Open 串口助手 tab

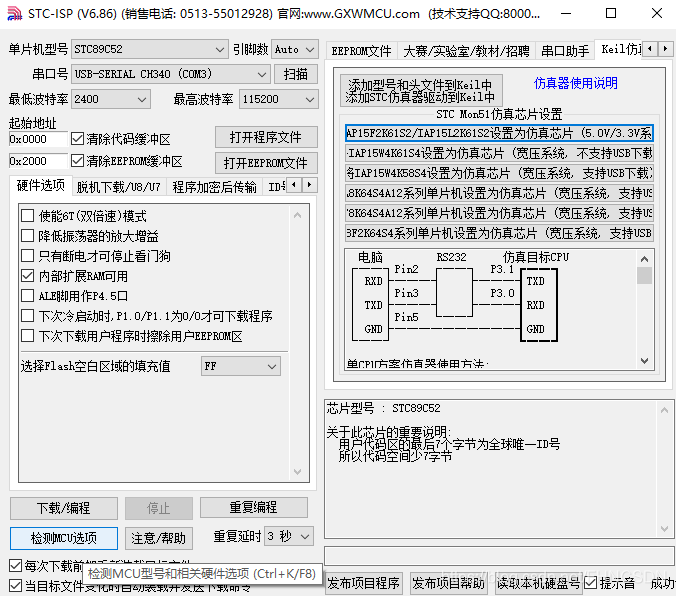pos(565,51)
